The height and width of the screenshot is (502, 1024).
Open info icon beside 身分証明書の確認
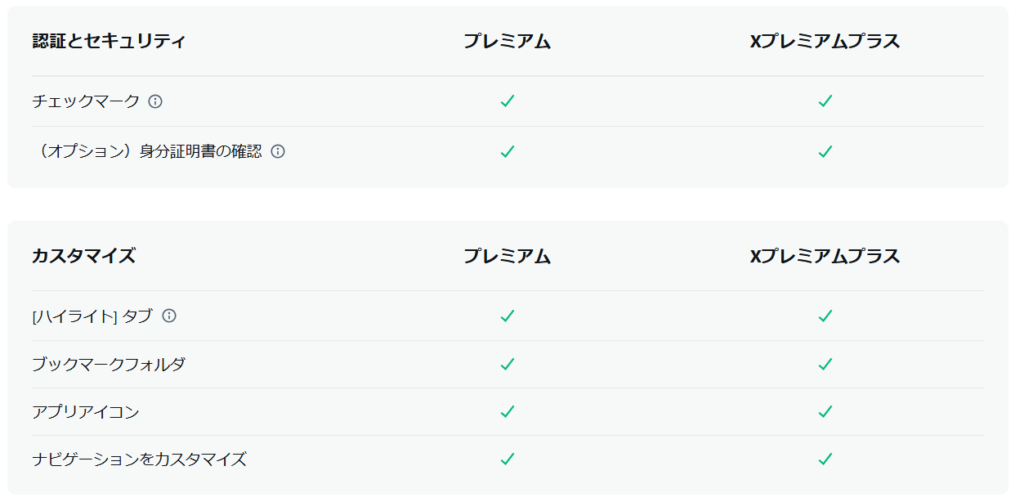(x=278, y=151)
